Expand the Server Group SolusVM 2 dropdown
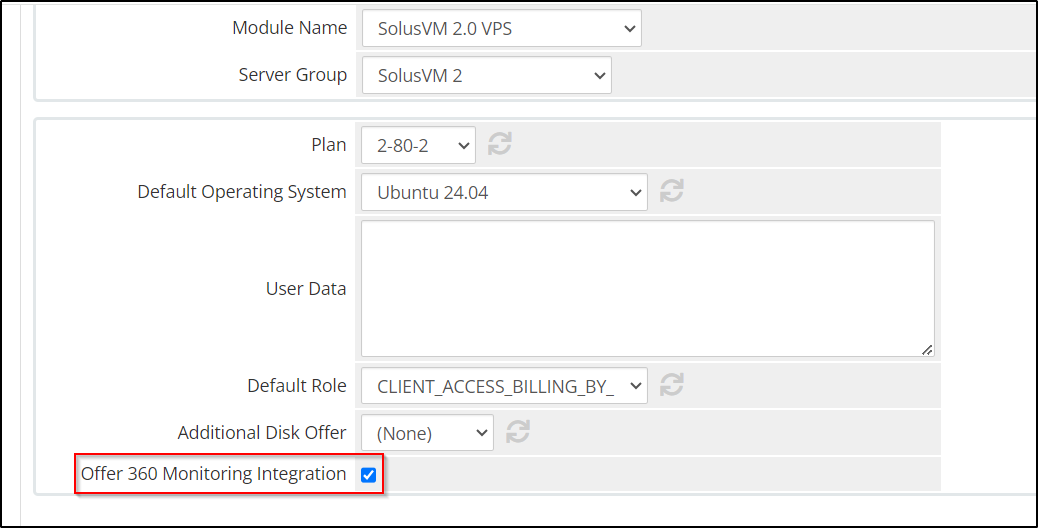Screen dimensions: 1038x528 (487, 75)
